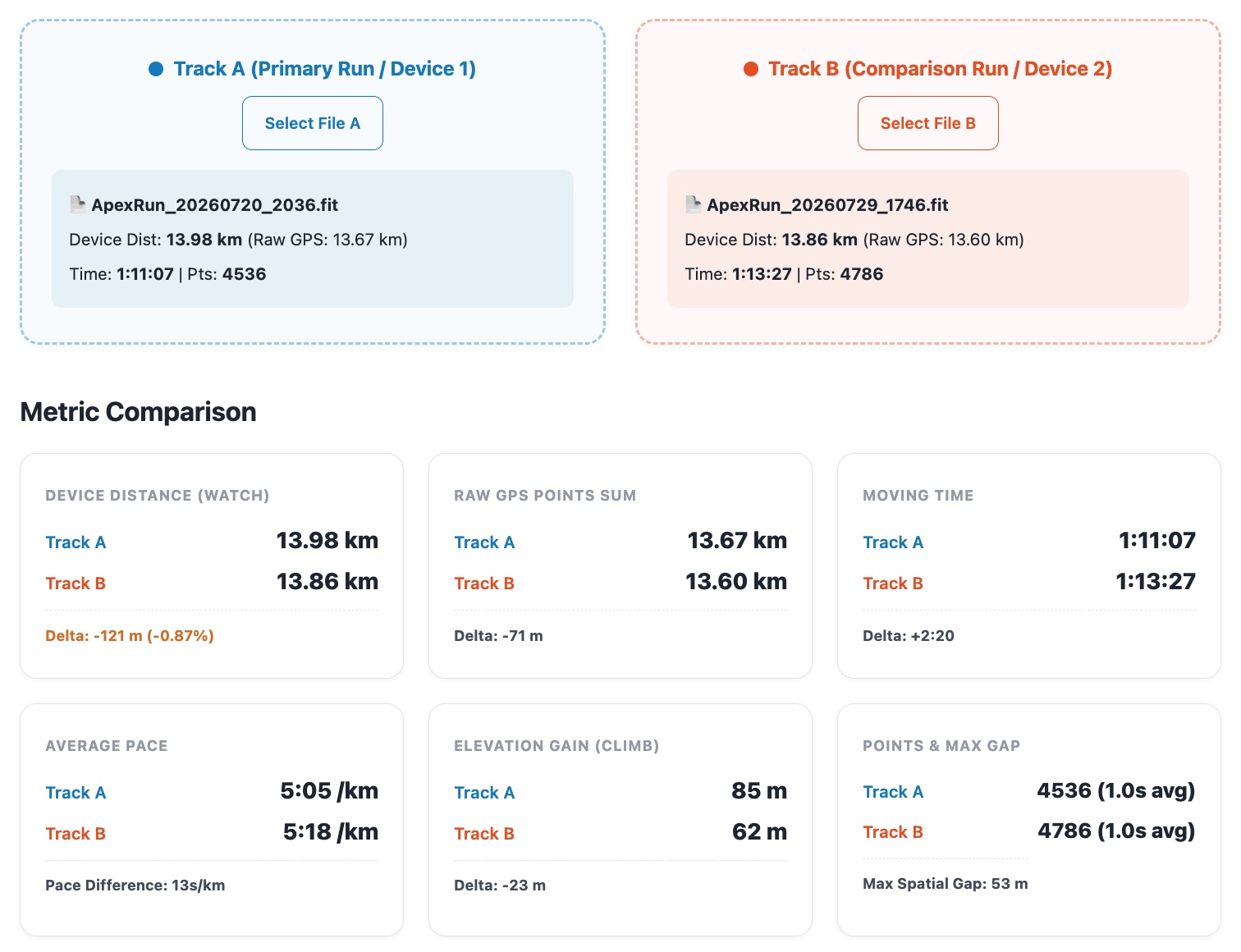Click the 4786 (1.0s avg) value
The width and height of the screenshot is (1241, 952).
pos(1115,831)
